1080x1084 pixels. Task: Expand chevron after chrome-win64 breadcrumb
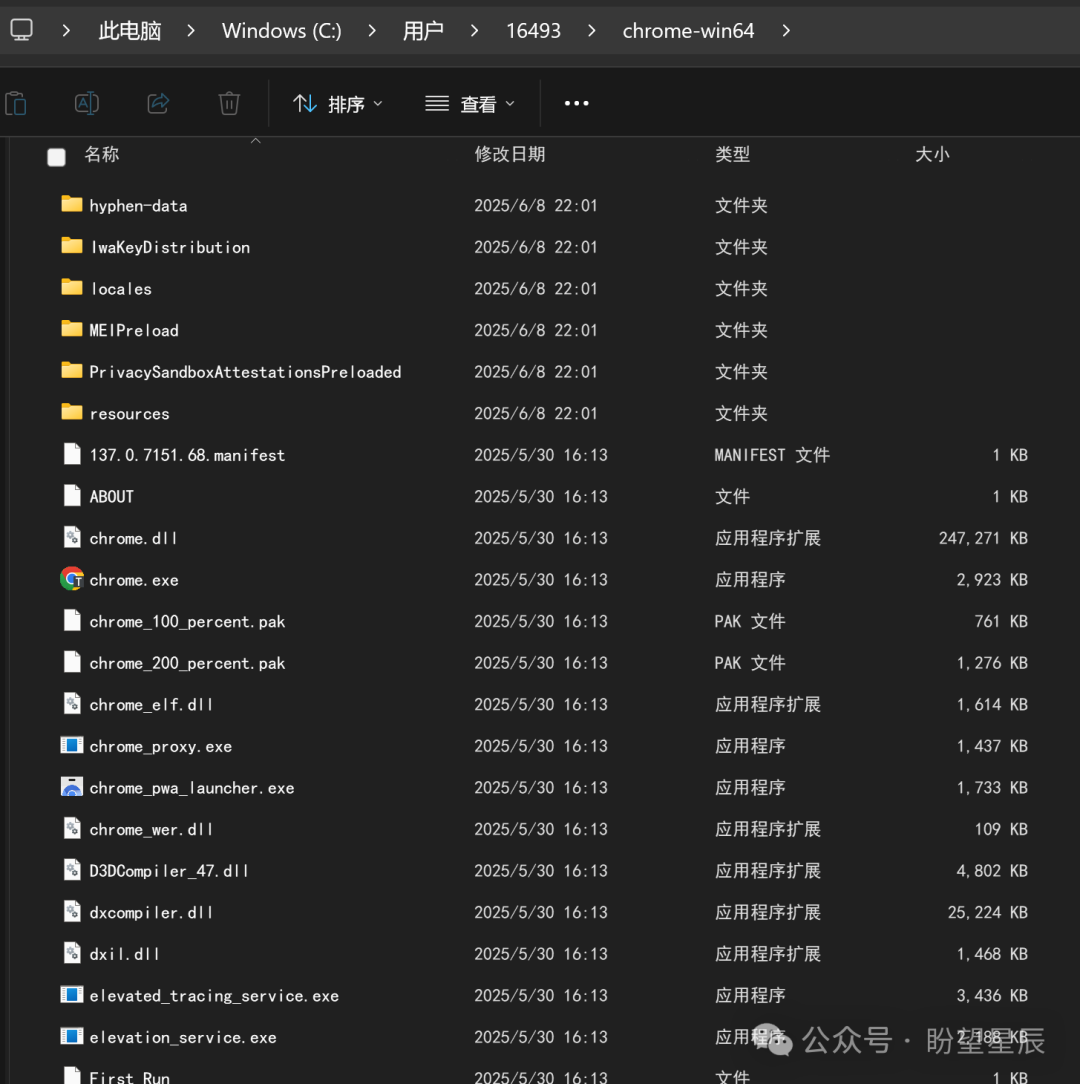[786, 30]
